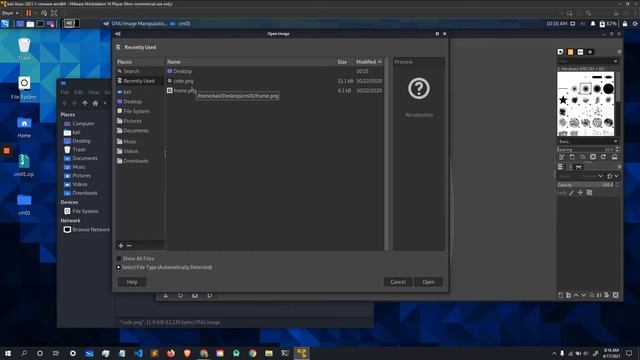Open Pictures in Open Image Places sidebar

tap(140, 121)
